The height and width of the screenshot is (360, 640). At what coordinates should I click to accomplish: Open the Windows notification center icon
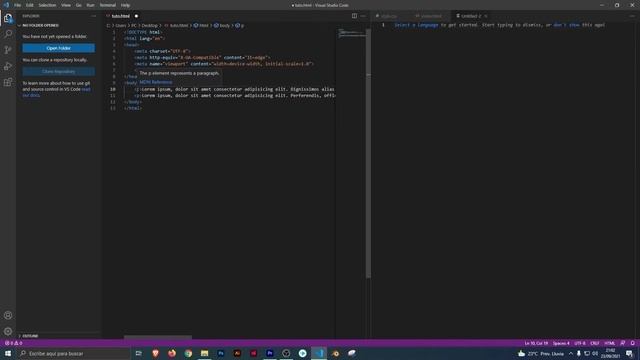(629, 353)
